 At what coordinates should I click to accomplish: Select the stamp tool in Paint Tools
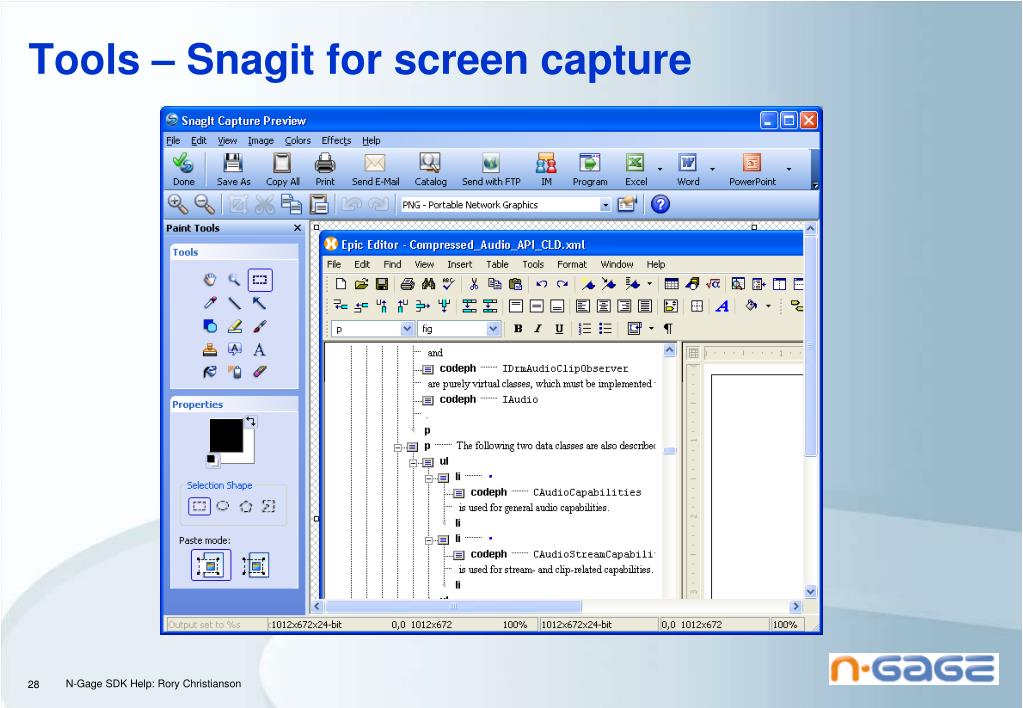pos(209,349)
